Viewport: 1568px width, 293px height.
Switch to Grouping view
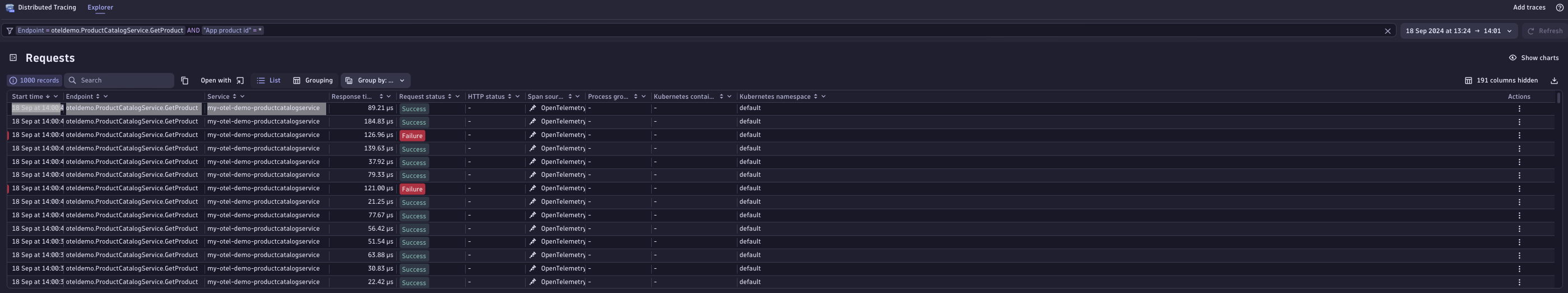[x=313, y=80]
